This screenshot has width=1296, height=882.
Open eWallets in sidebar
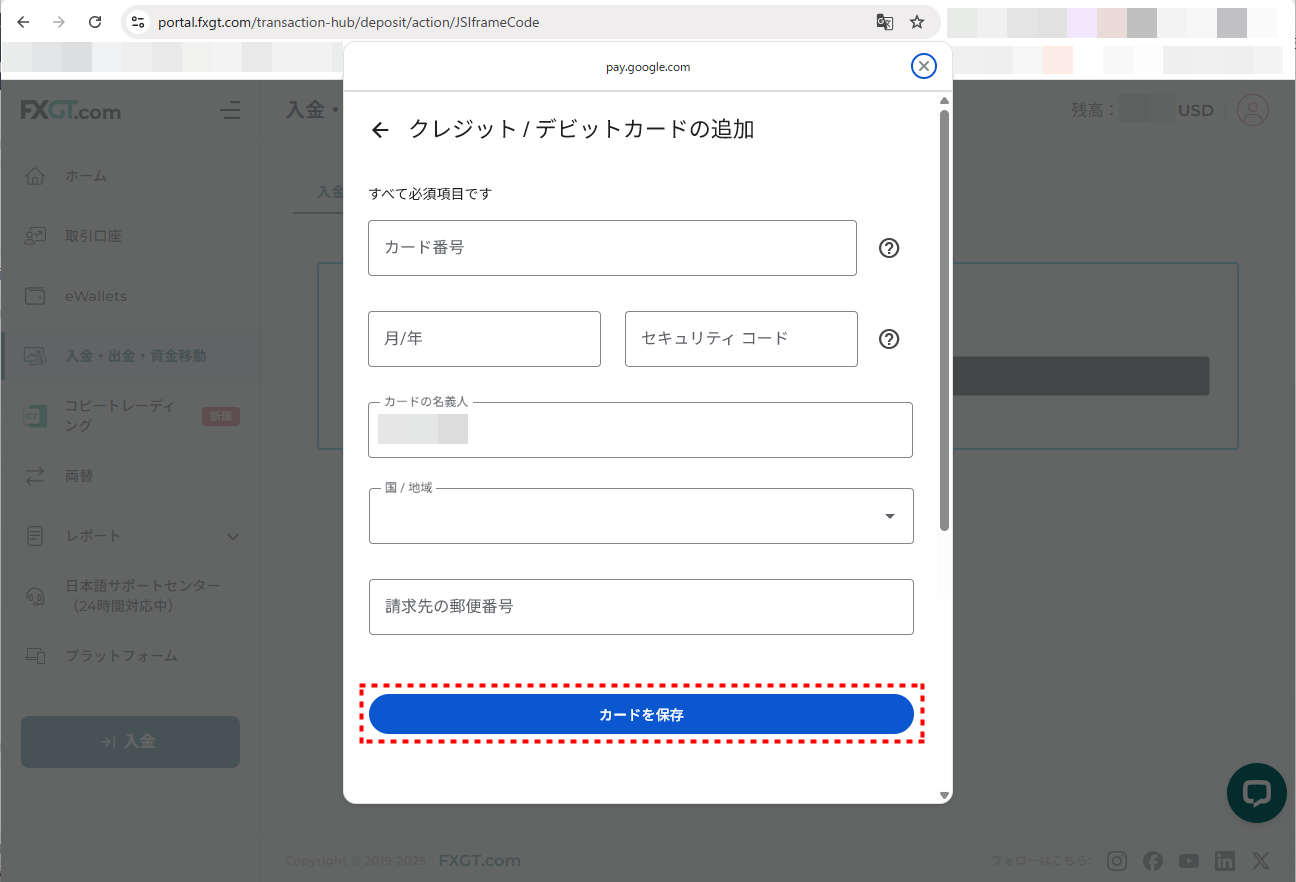coord(96,296)
